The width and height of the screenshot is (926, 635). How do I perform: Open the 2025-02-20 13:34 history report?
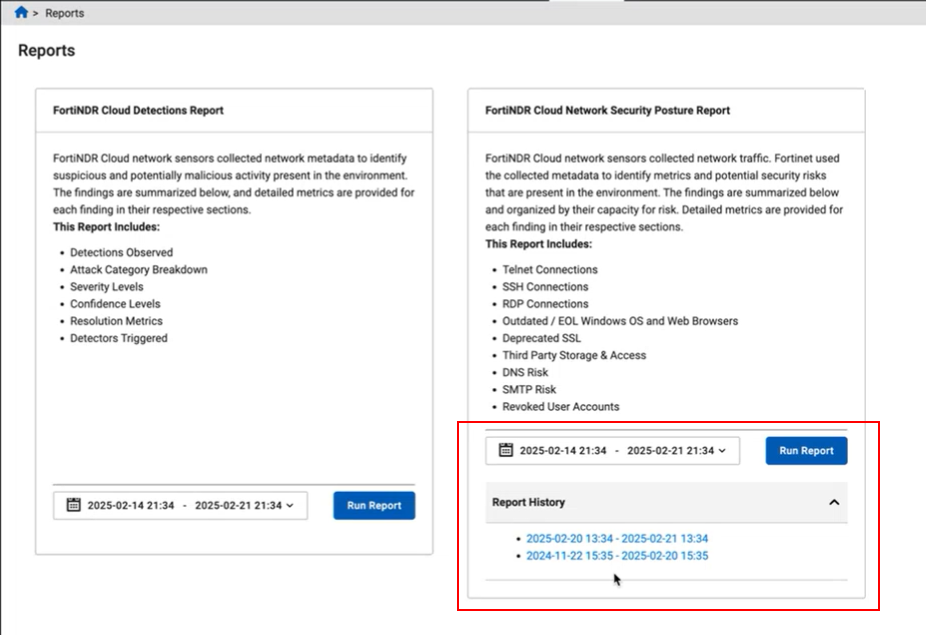pyautogui.click(x=617, y=538)
